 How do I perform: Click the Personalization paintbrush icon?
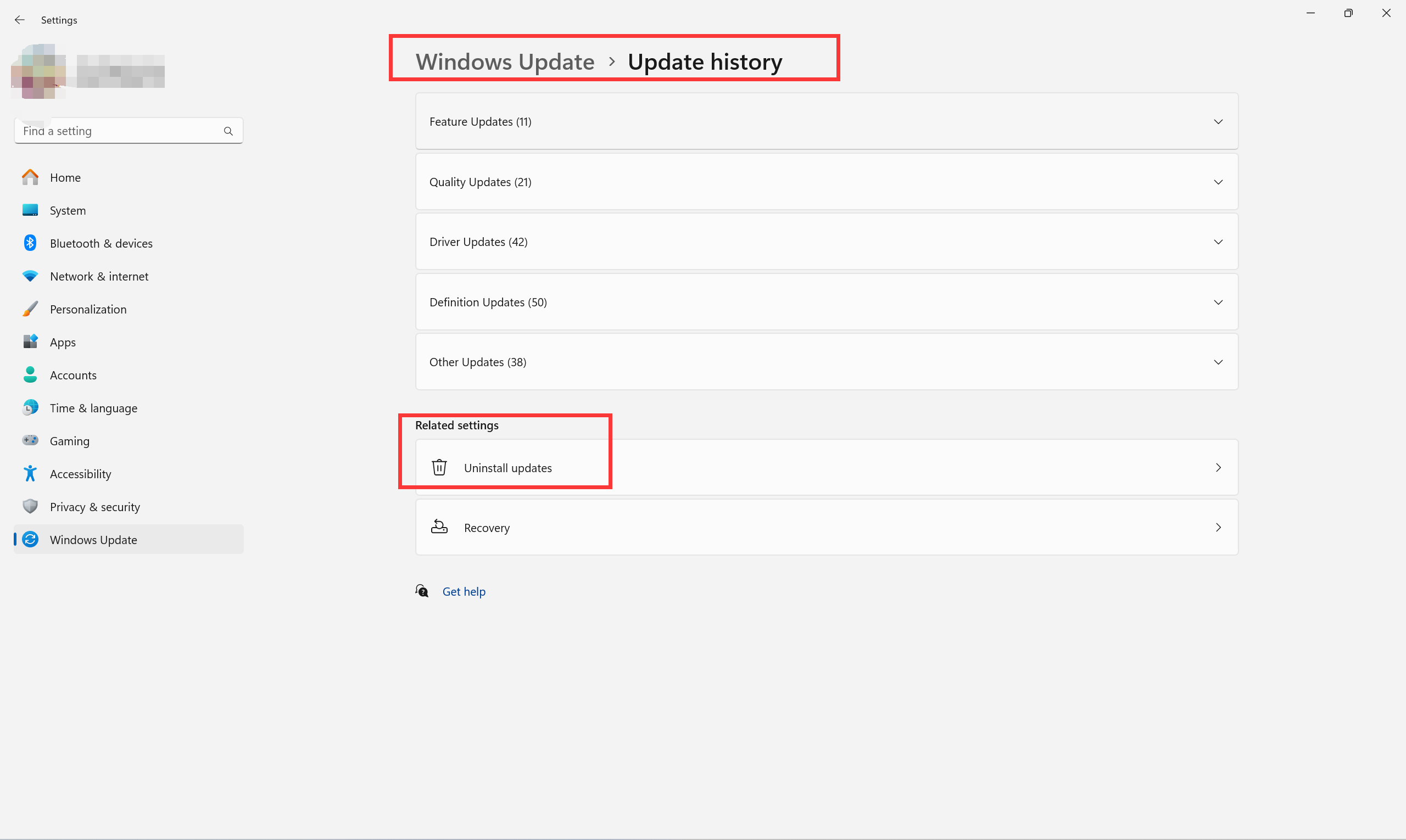(x=30, y=309)
